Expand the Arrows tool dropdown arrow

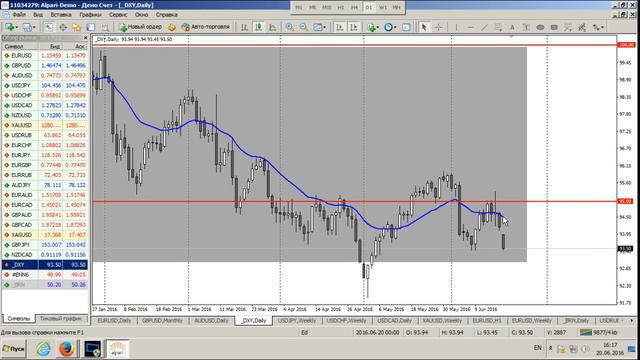click(603, 27)
